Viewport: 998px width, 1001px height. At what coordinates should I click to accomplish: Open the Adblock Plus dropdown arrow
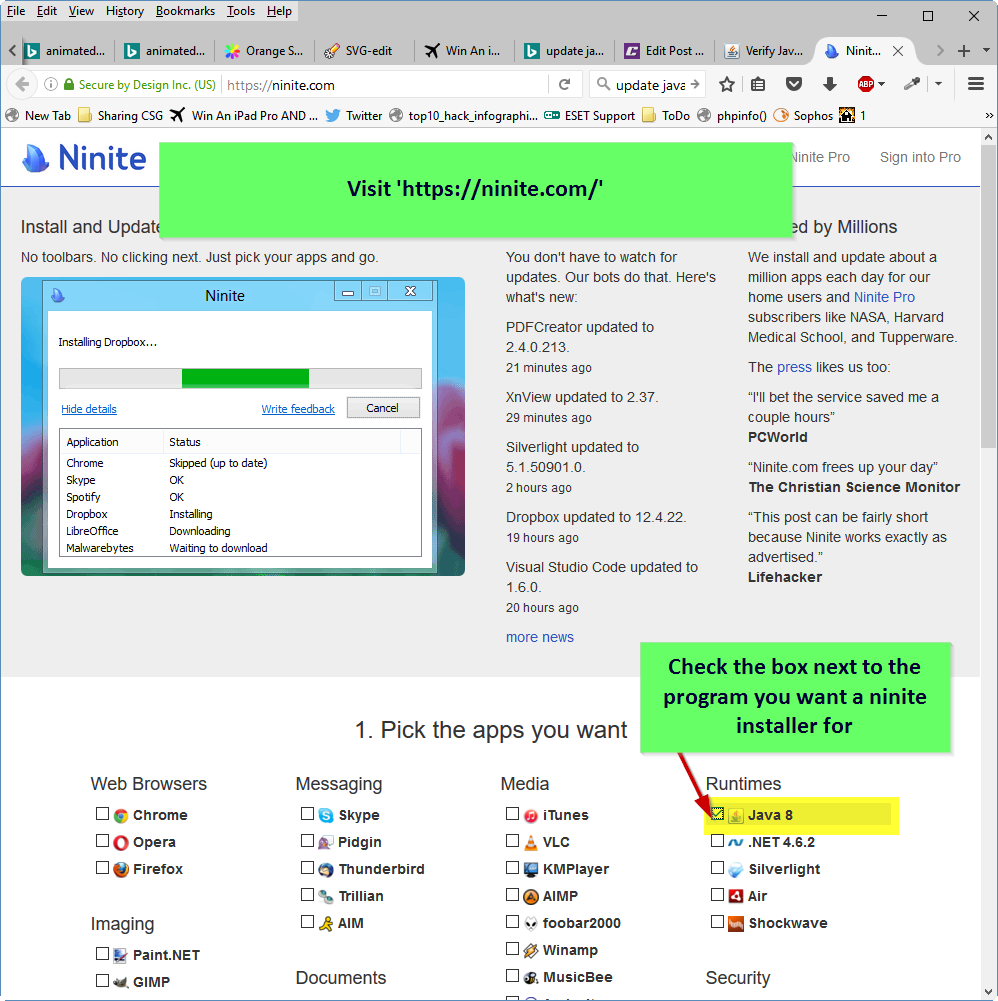(x=882, y=84)
